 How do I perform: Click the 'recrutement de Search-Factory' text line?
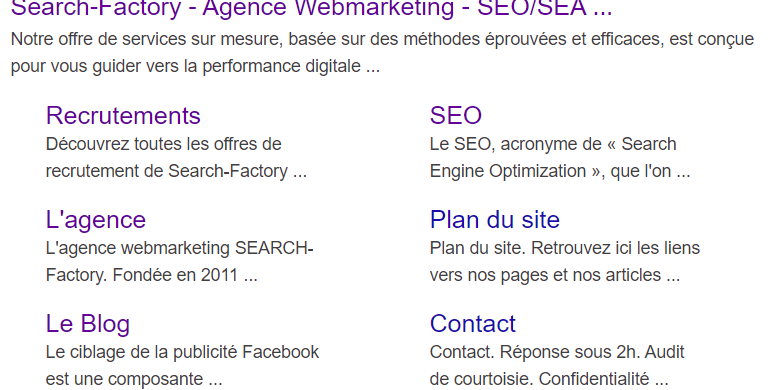pyautogui.click(x=176, y=171)
